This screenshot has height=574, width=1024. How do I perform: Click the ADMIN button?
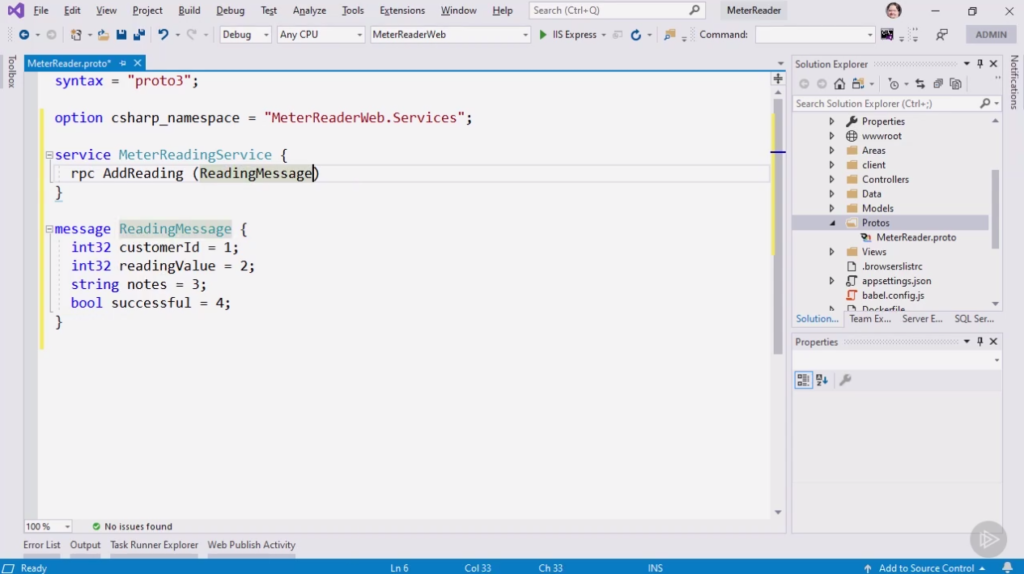[x=990, y=35]
